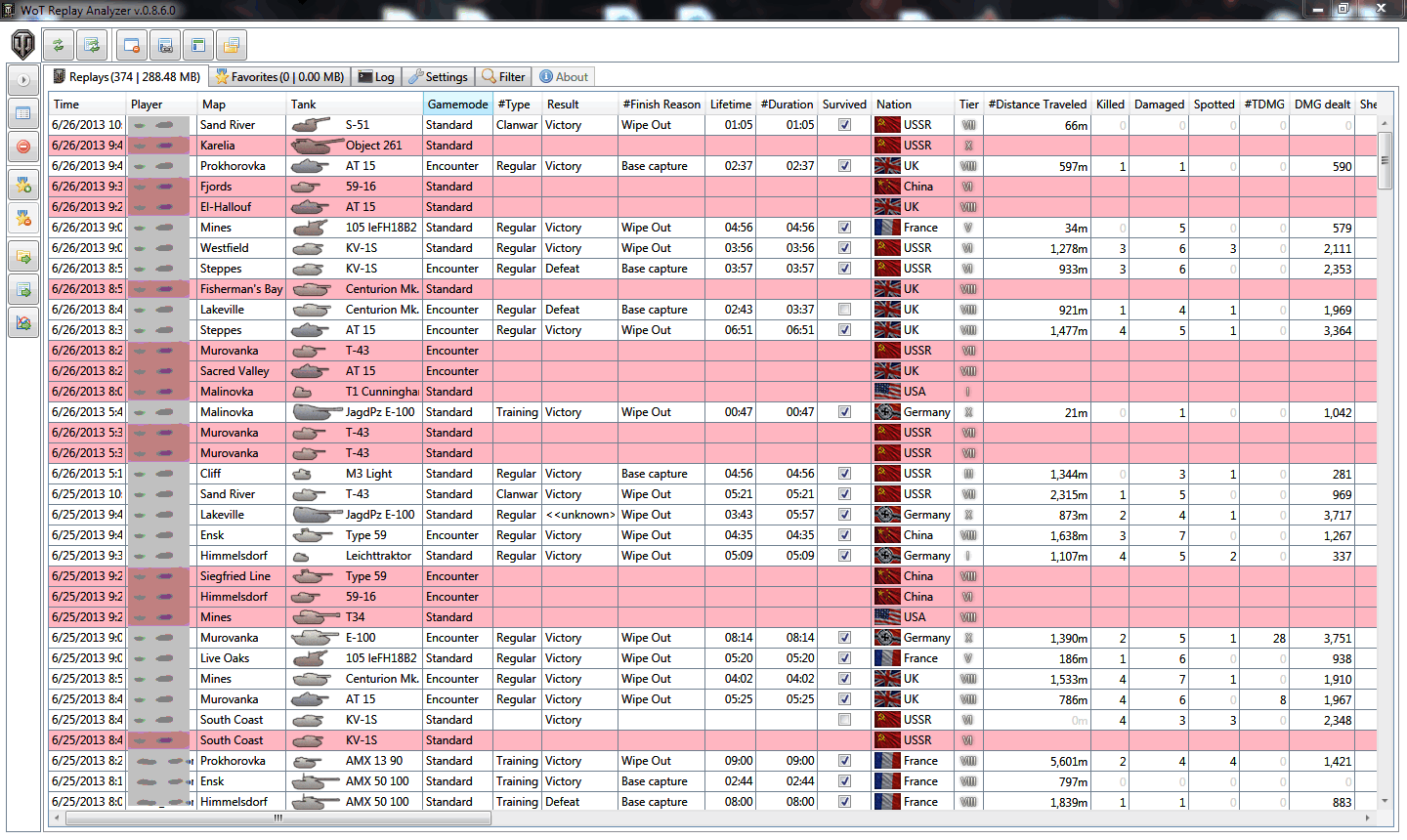The image size is (1407, 840).
Task: Toggle Survived checkbox in the Cliff M3 Light row
Action: pyautogui.click(x=844, y=474)
